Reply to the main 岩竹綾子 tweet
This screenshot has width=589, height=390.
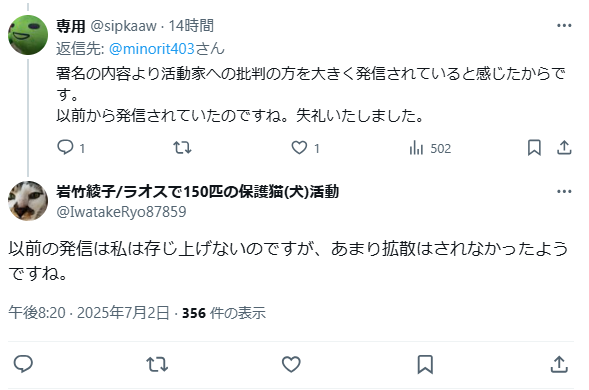(x=23, y=364)
